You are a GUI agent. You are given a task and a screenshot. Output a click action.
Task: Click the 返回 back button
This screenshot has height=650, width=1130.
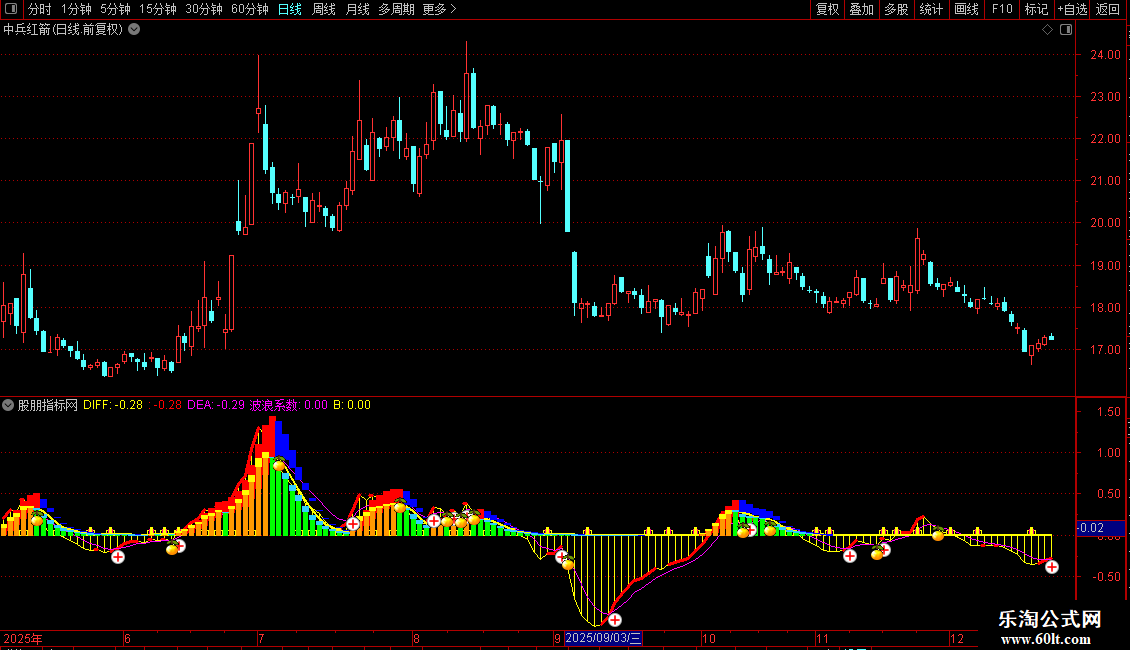(x=1108, y=9)
